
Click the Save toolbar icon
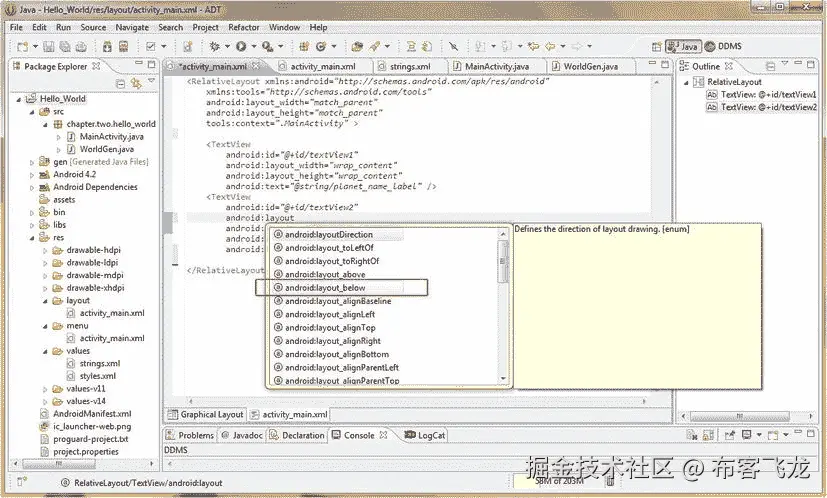[x=49, y=46]
